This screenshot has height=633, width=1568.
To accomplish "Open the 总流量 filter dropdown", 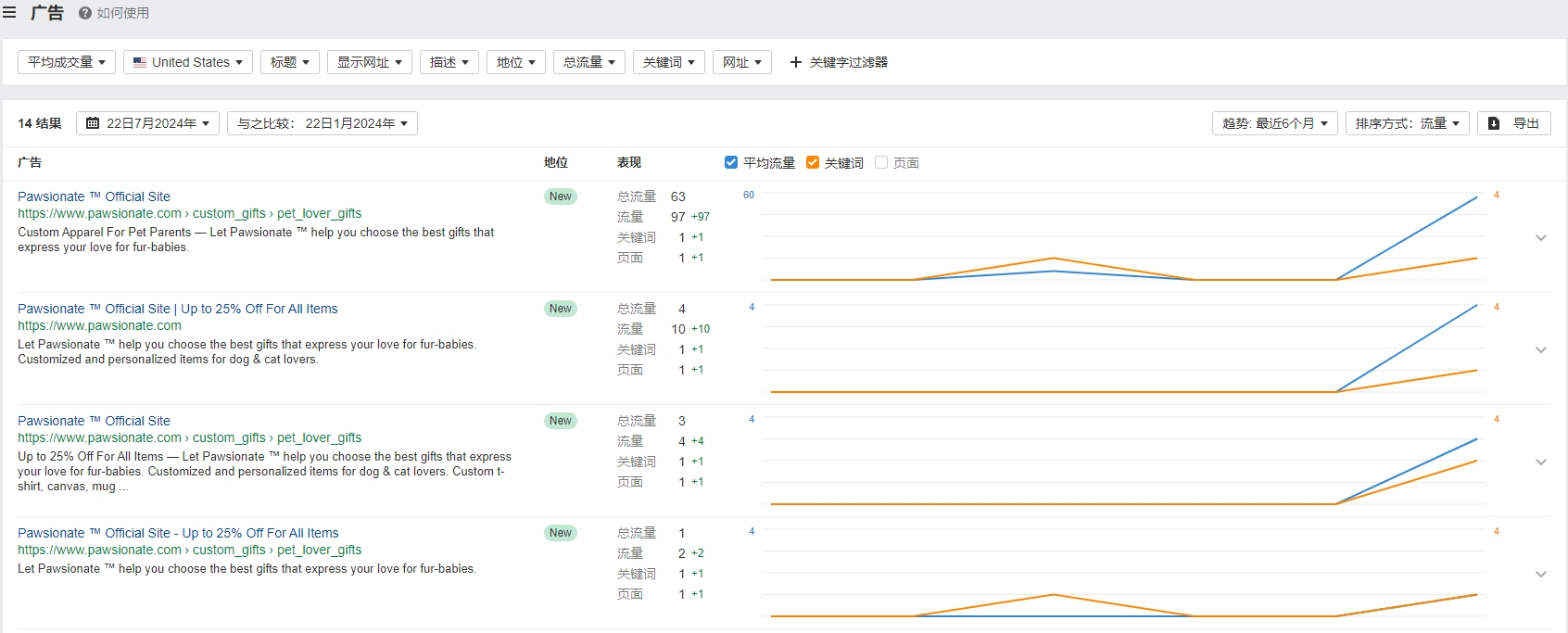I will tap(589, 62).
